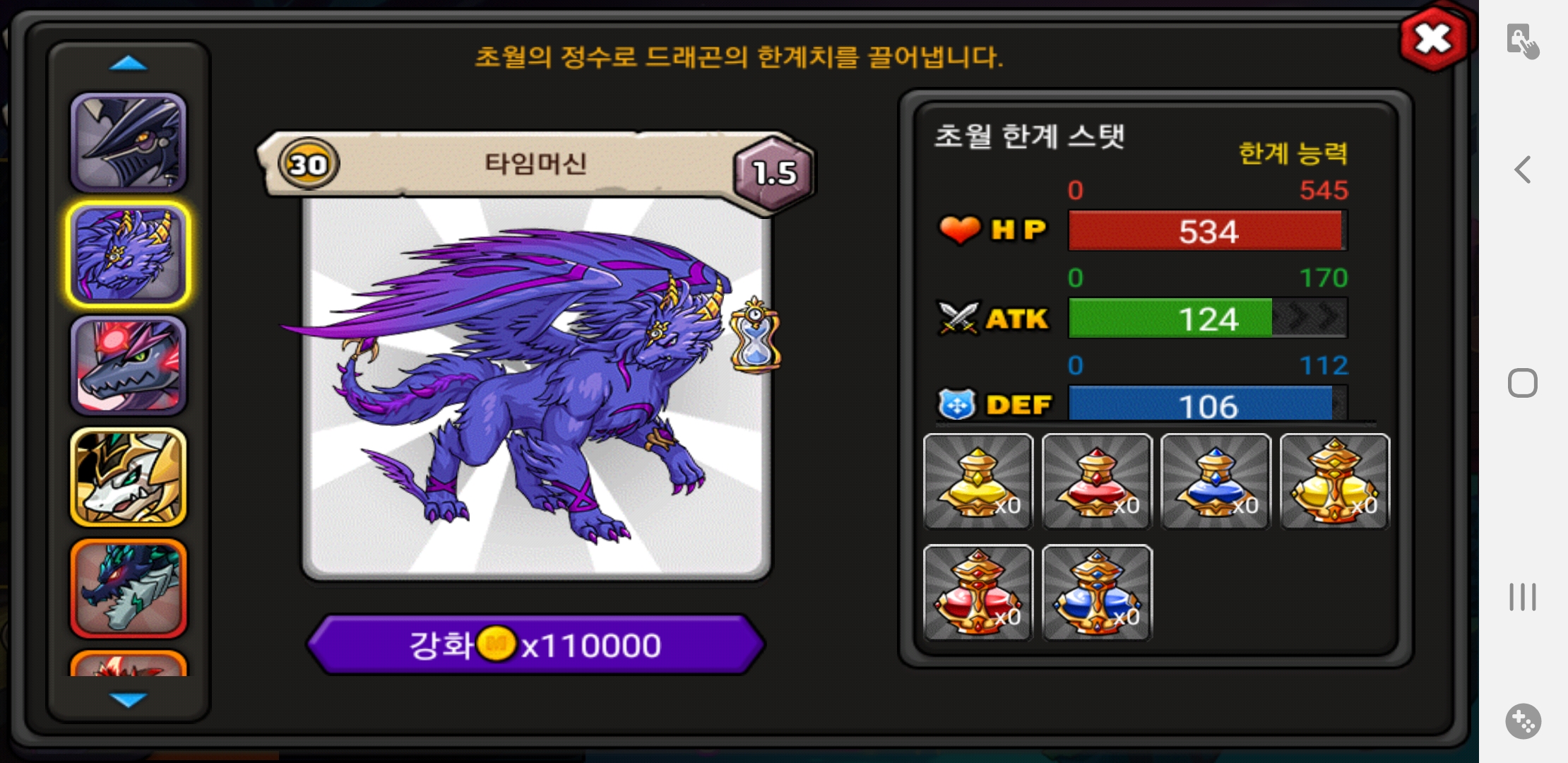Choose the red-eyed gray dragon portrait
This screenshot has width=1568, height=763.
(129, 365)
